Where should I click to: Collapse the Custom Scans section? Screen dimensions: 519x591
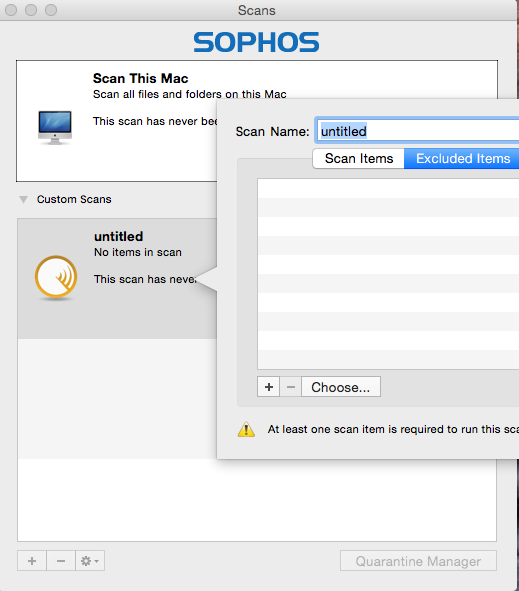(23, 199)
